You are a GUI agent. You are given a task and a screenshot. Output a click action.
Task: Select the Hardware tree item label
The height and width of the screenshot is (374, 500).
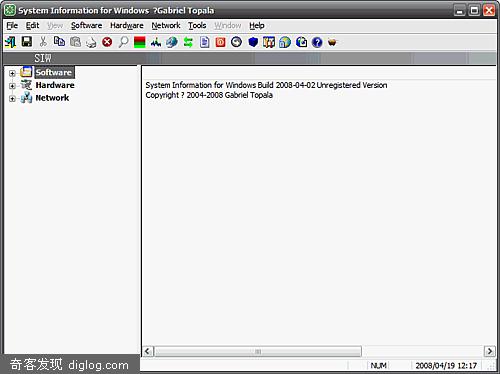[55, 85]
